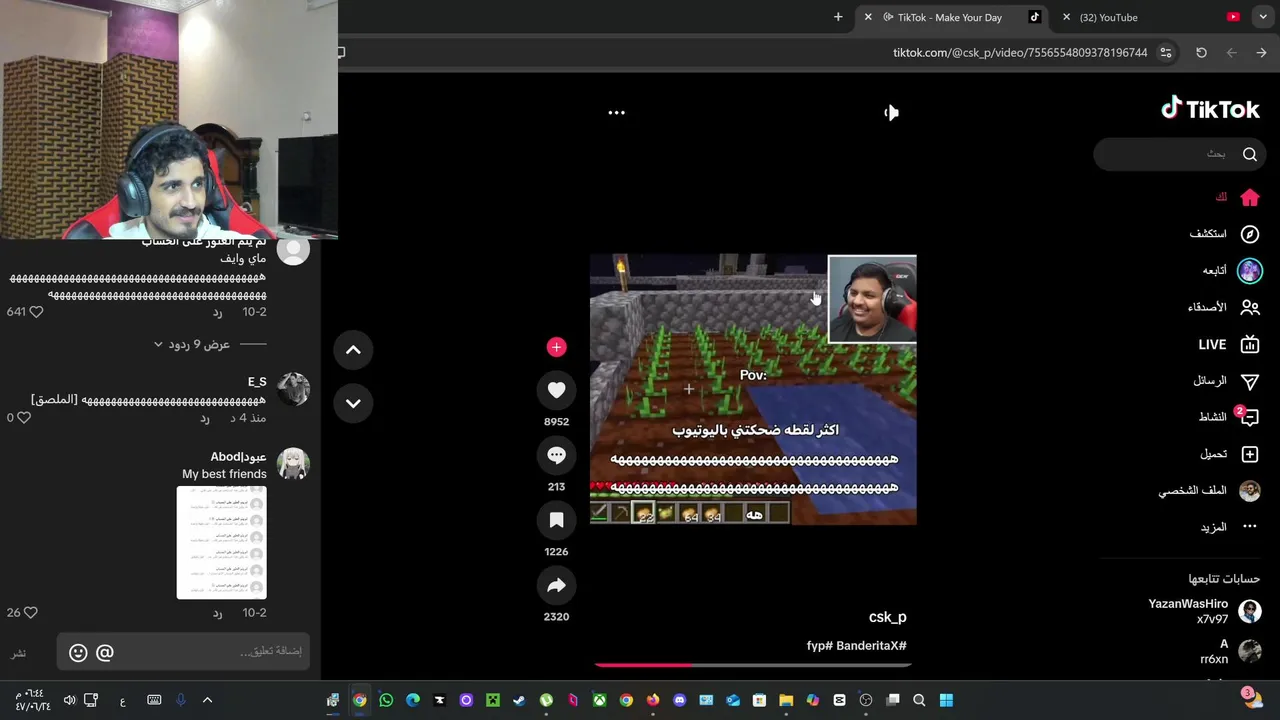
Task: Open a new browser tab
Action: click(838, 17)
